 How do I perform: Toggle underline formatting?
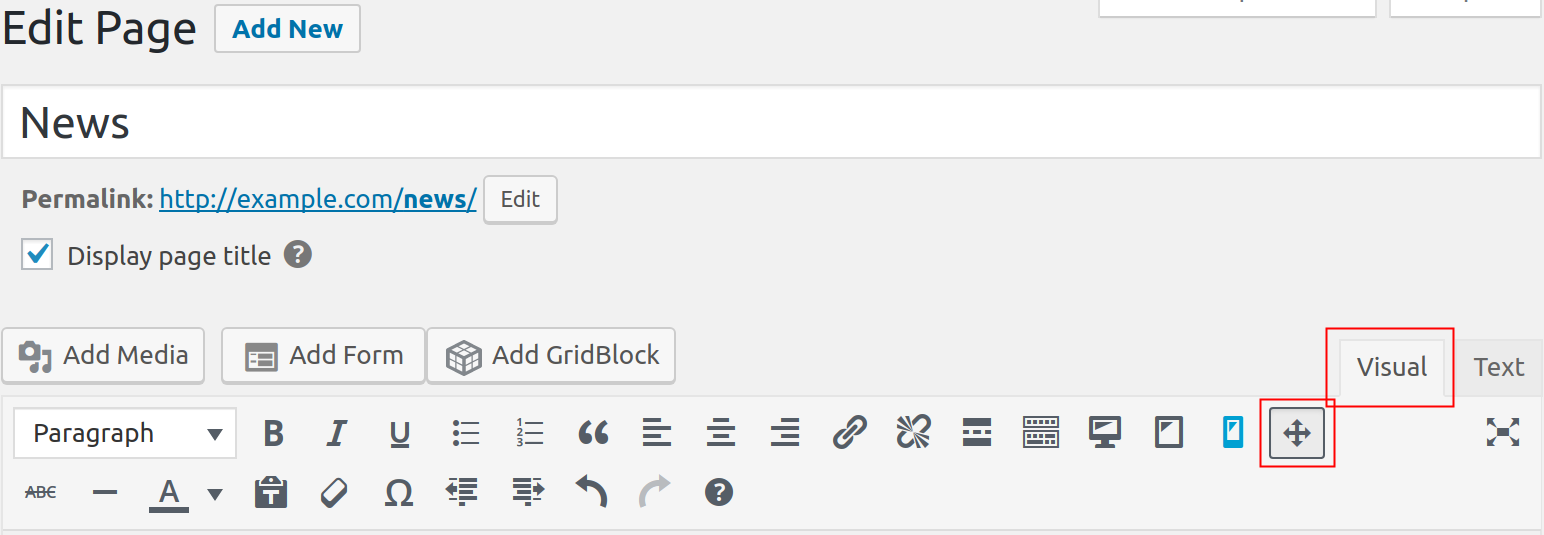[x=400, y=433]
